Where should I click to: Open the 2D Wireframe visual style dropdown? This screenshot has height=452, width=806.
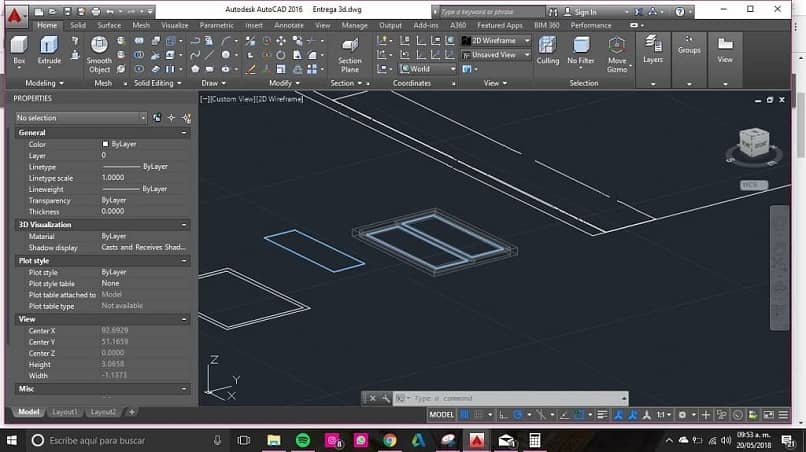[496, 41]
